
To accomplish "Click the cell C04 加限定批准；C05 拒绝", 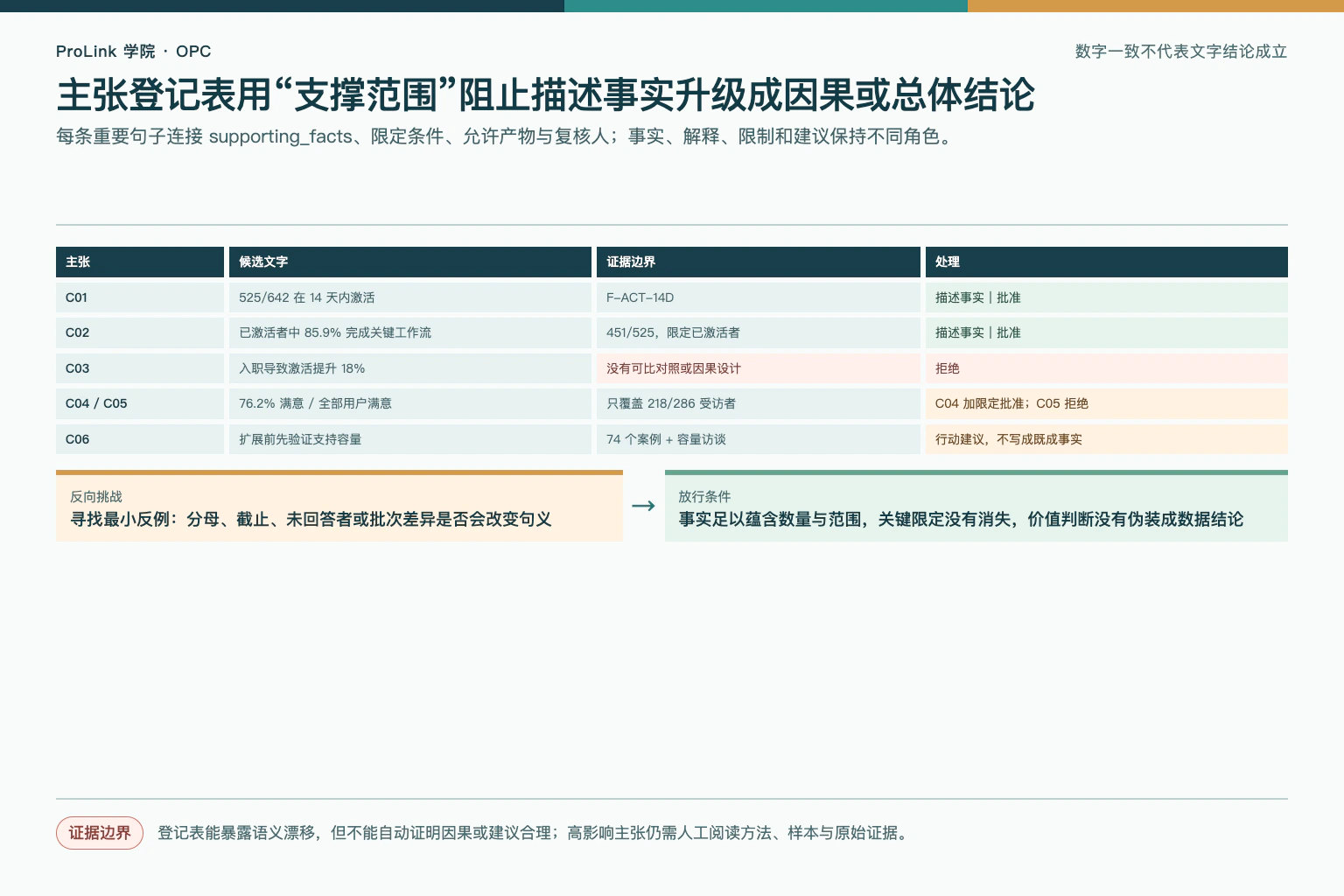I will coord(1107,403).
